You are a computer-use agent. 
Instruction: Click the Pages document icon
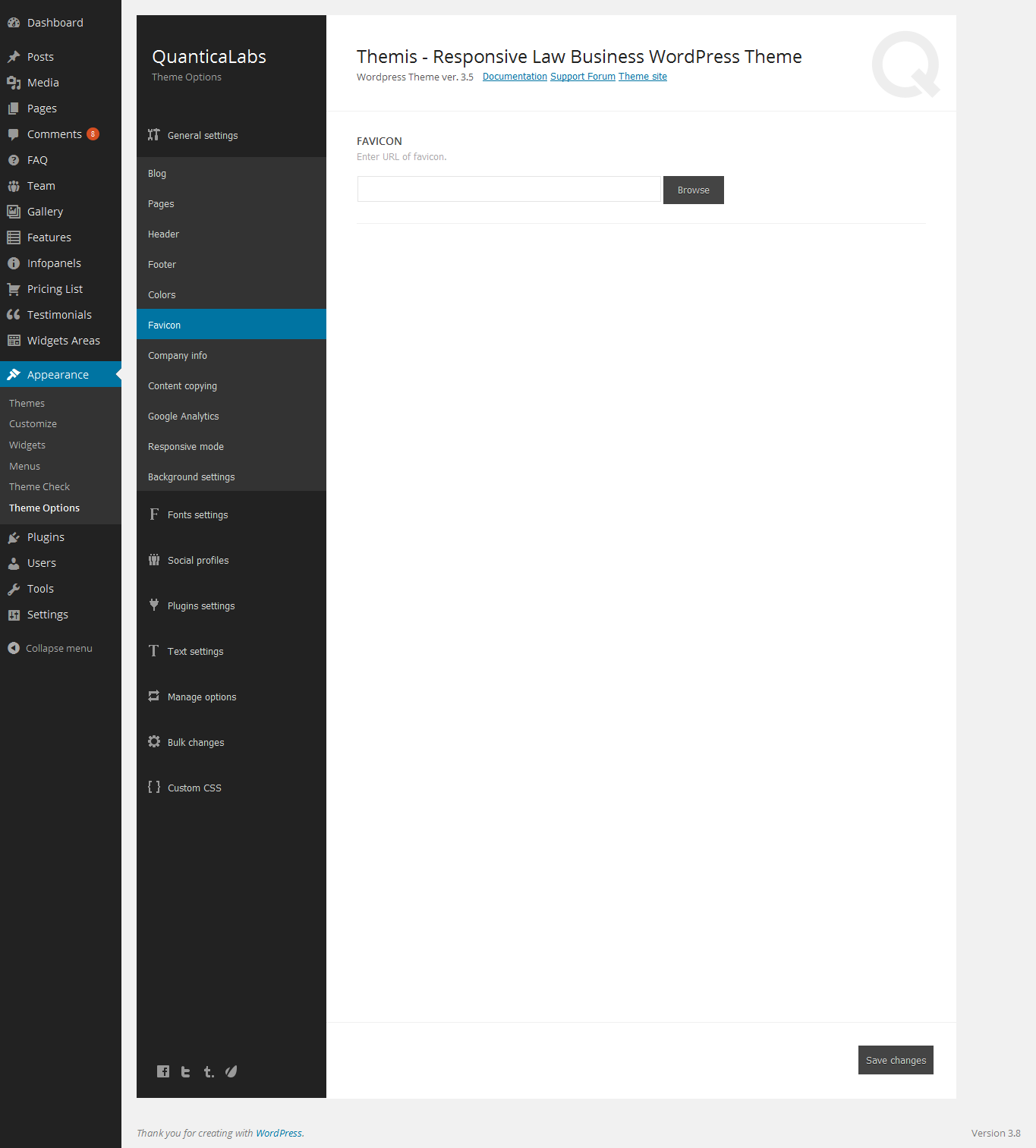14,109
